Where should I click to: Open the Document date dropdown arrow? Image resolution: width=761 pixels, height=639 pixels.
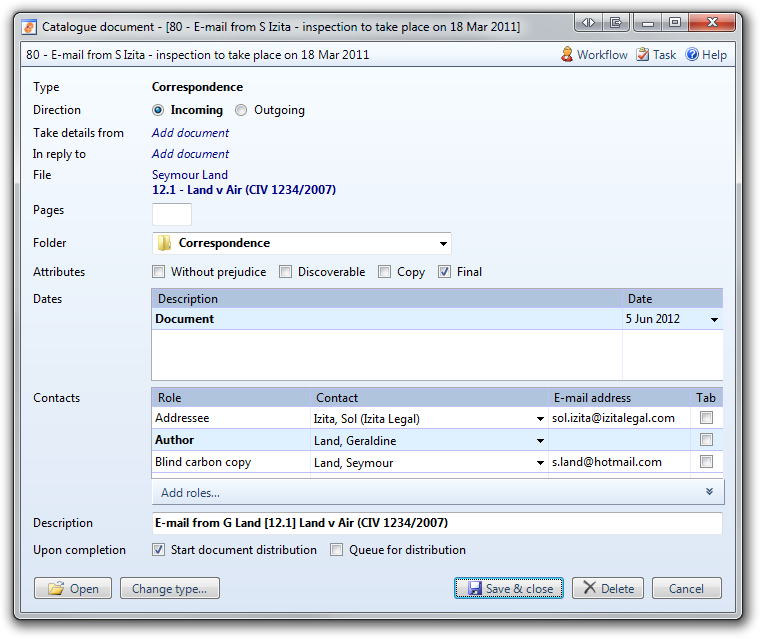pyautogui.click(x=714, y=319)
